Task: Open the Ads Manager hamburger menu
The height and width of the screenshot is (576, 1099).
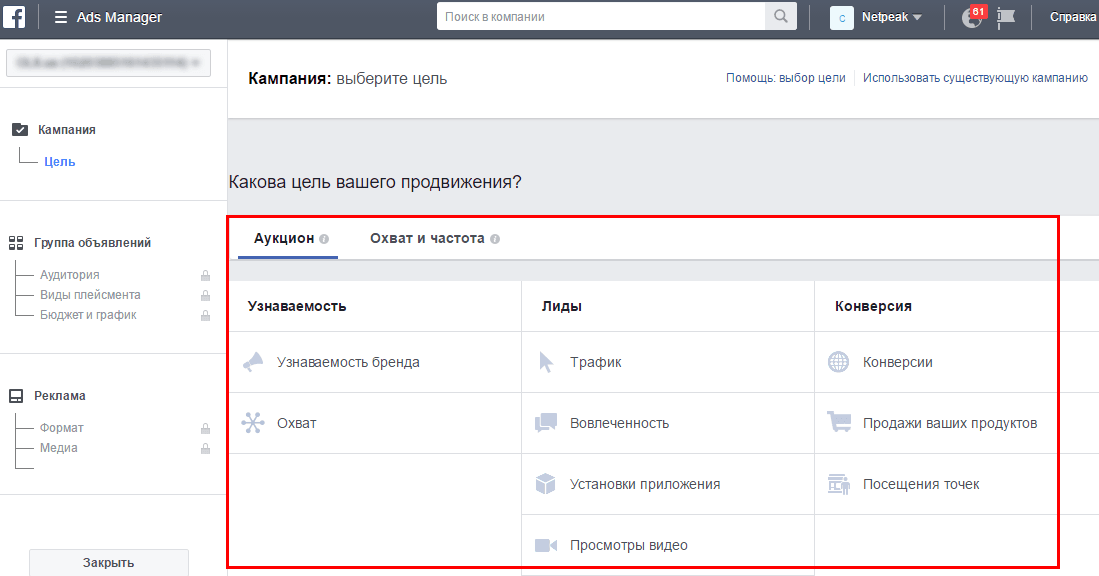Action: coord(62,17)
